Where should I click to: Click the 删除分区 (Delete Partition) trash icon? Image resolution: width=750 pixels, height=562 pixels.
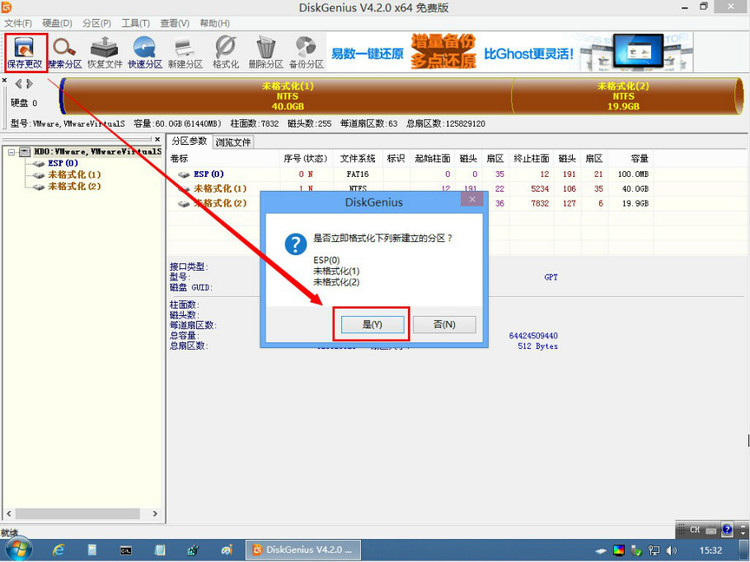point(266,49)
